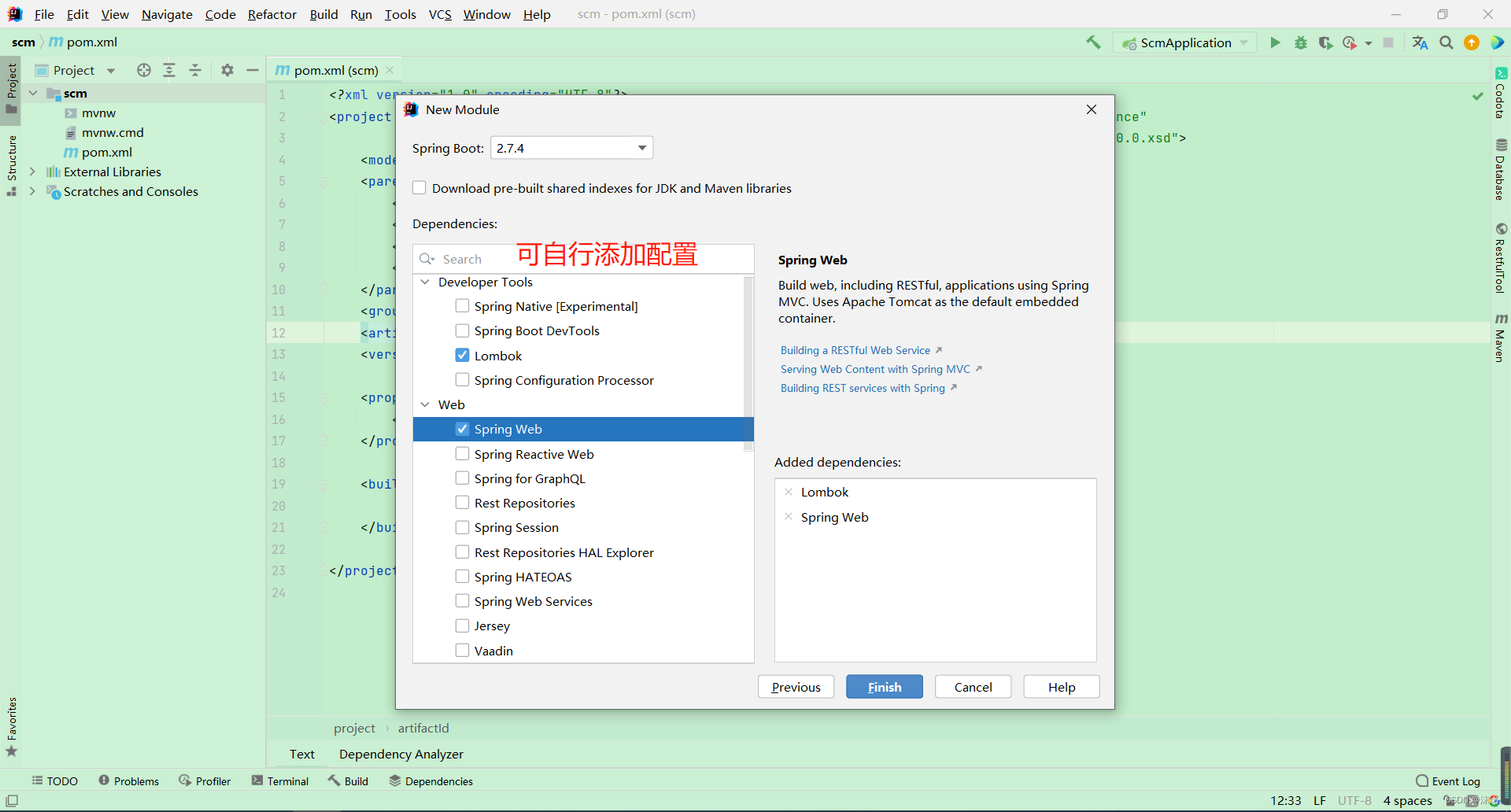Click the Help button in dialog
1511x812 pixels.
tap(1062, 687)
